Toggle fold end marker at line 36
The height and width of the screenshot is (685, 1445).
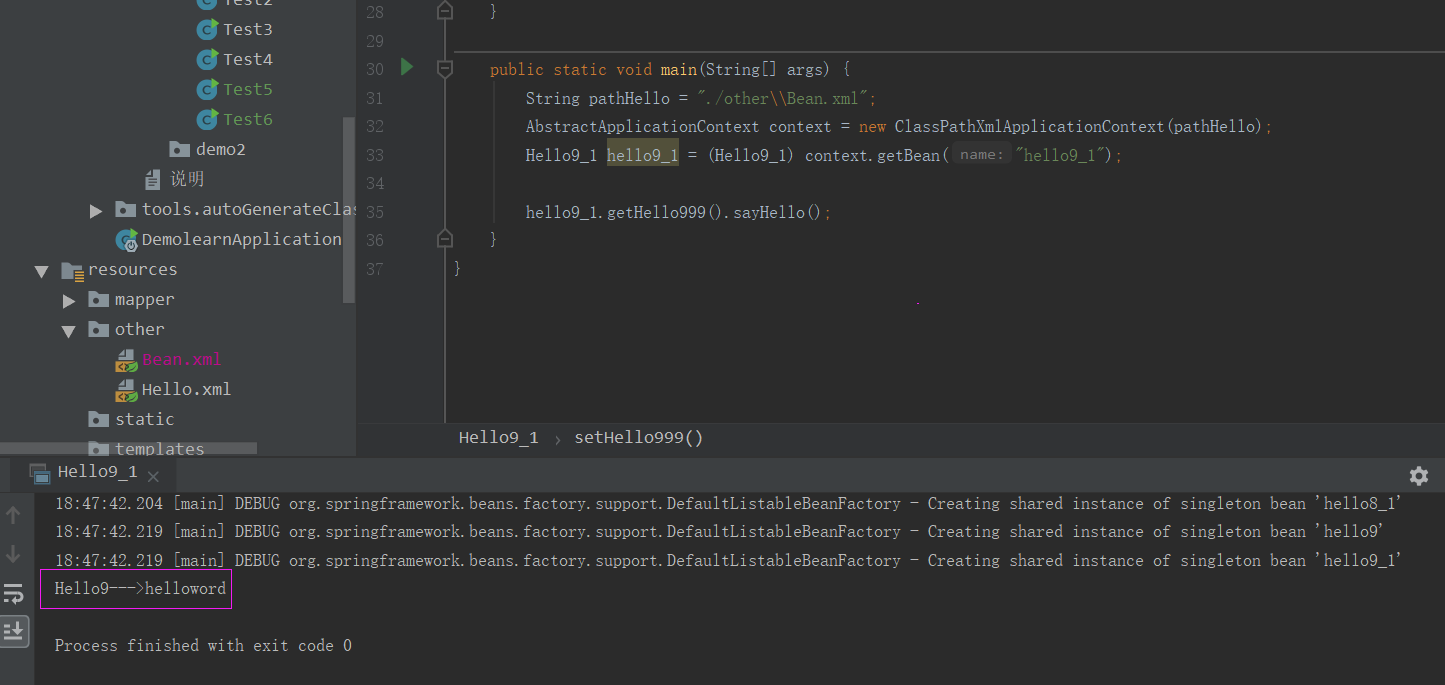pyautogui.click(x=445, y=239)
